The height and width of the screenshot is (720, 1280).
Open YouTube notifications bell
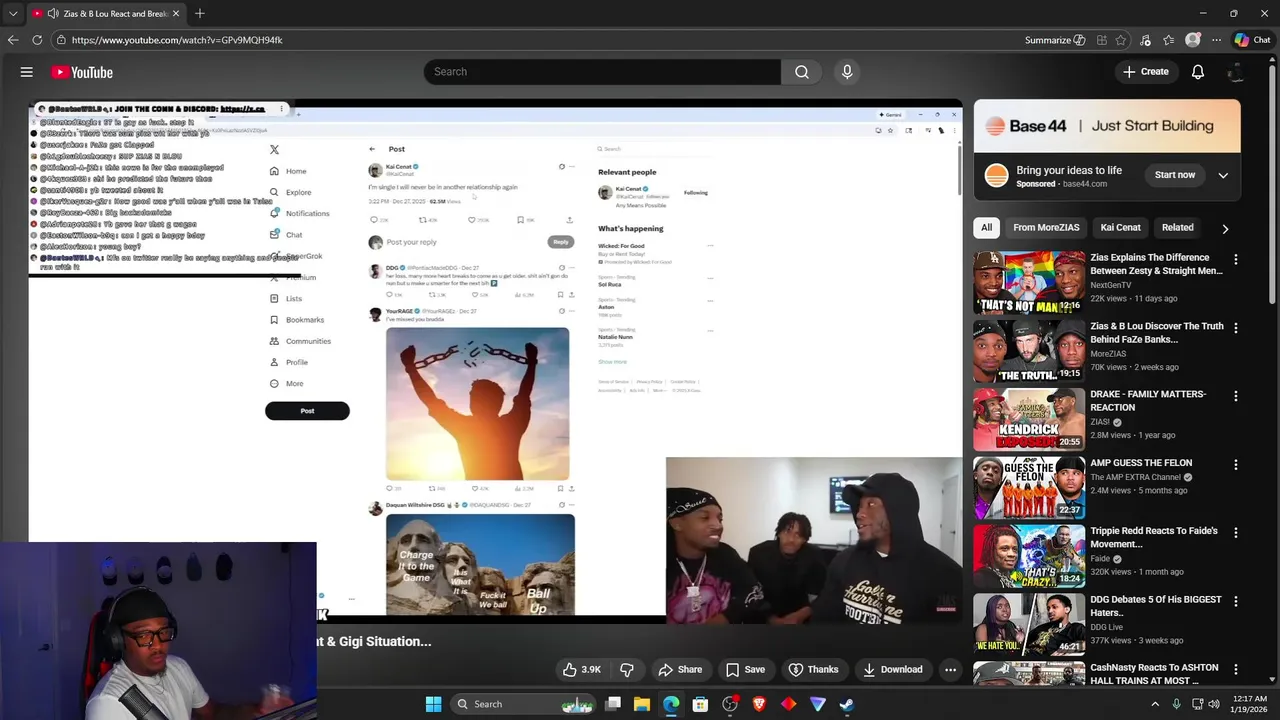(x=1198, y=72)
